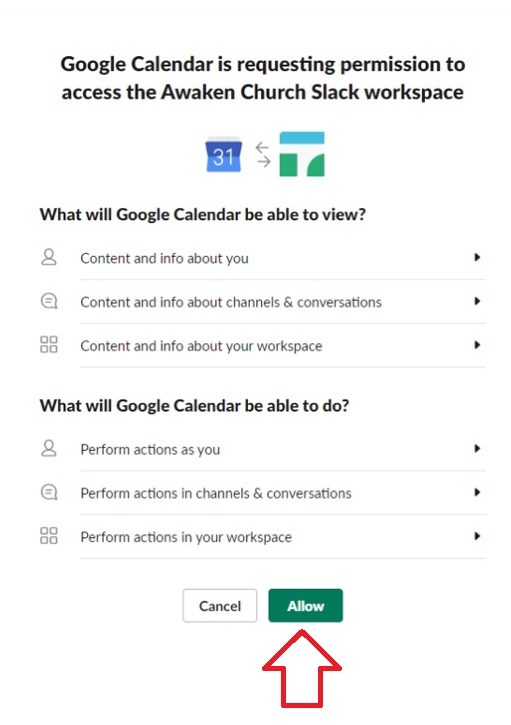Expand arrow for channels & conversations content
Image resolution: width=511 pixels, height=725 pixels.
click(477, 301)
